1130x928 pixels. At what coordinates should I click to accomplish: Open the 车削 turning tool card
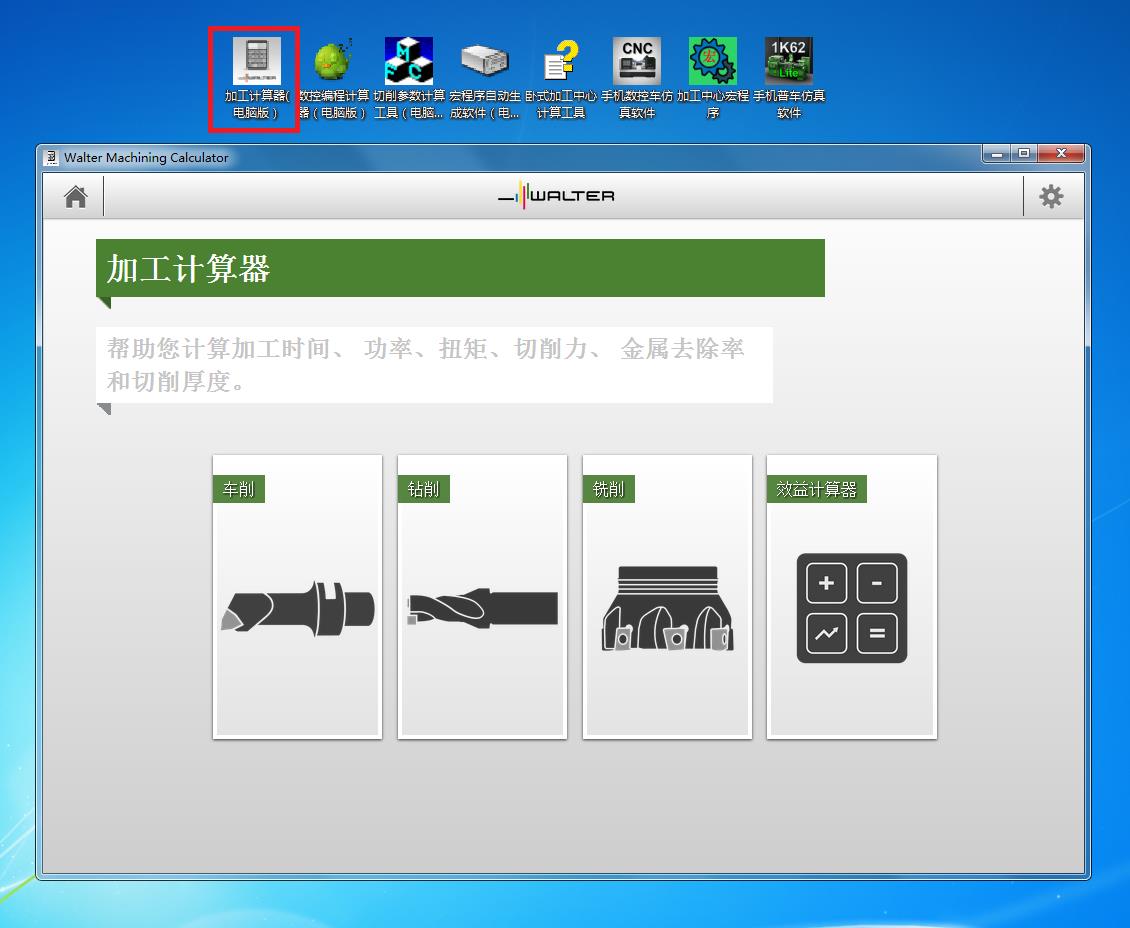[x=297, y=597]
